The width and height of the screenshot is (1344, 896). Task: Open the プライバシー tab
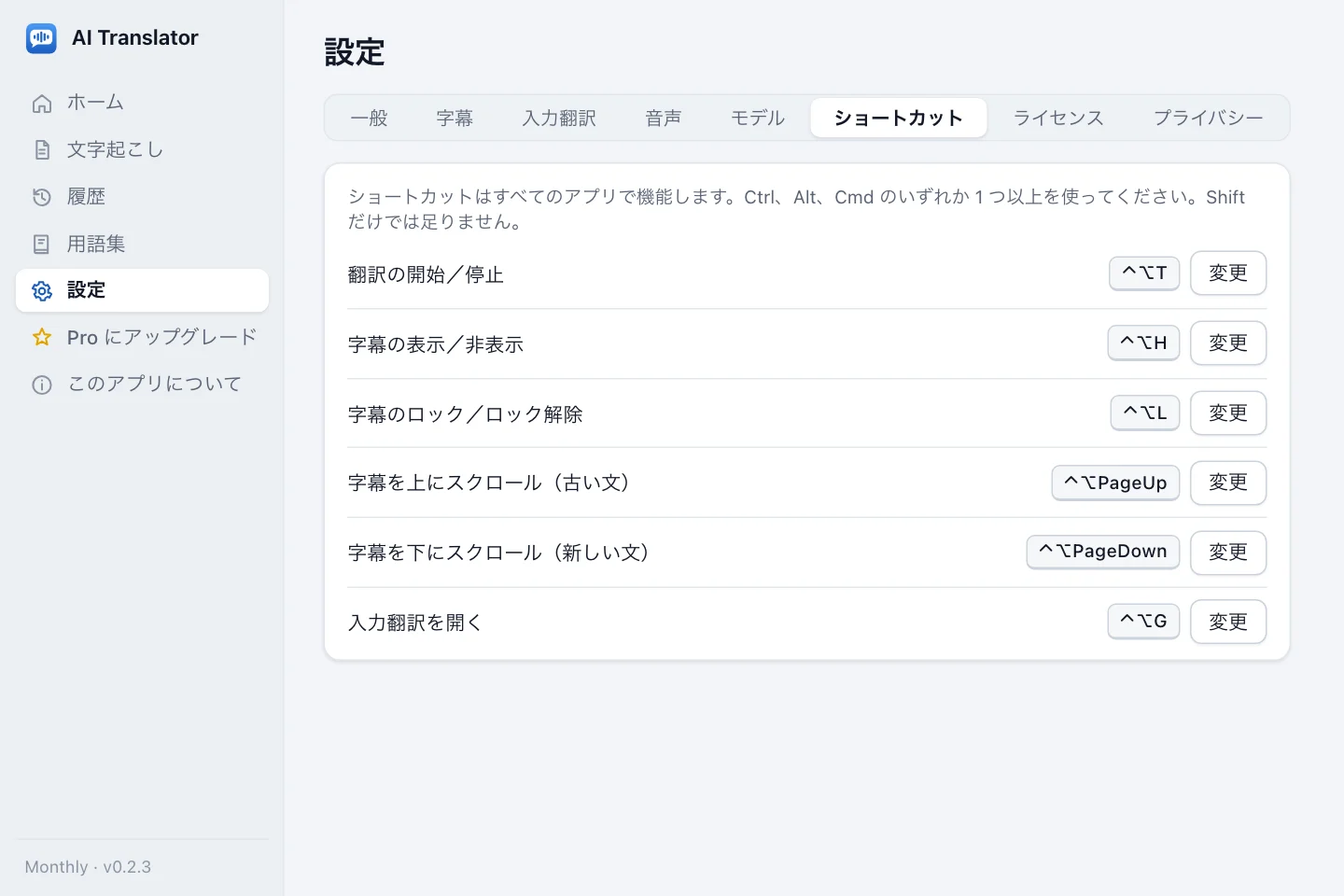1209,118
